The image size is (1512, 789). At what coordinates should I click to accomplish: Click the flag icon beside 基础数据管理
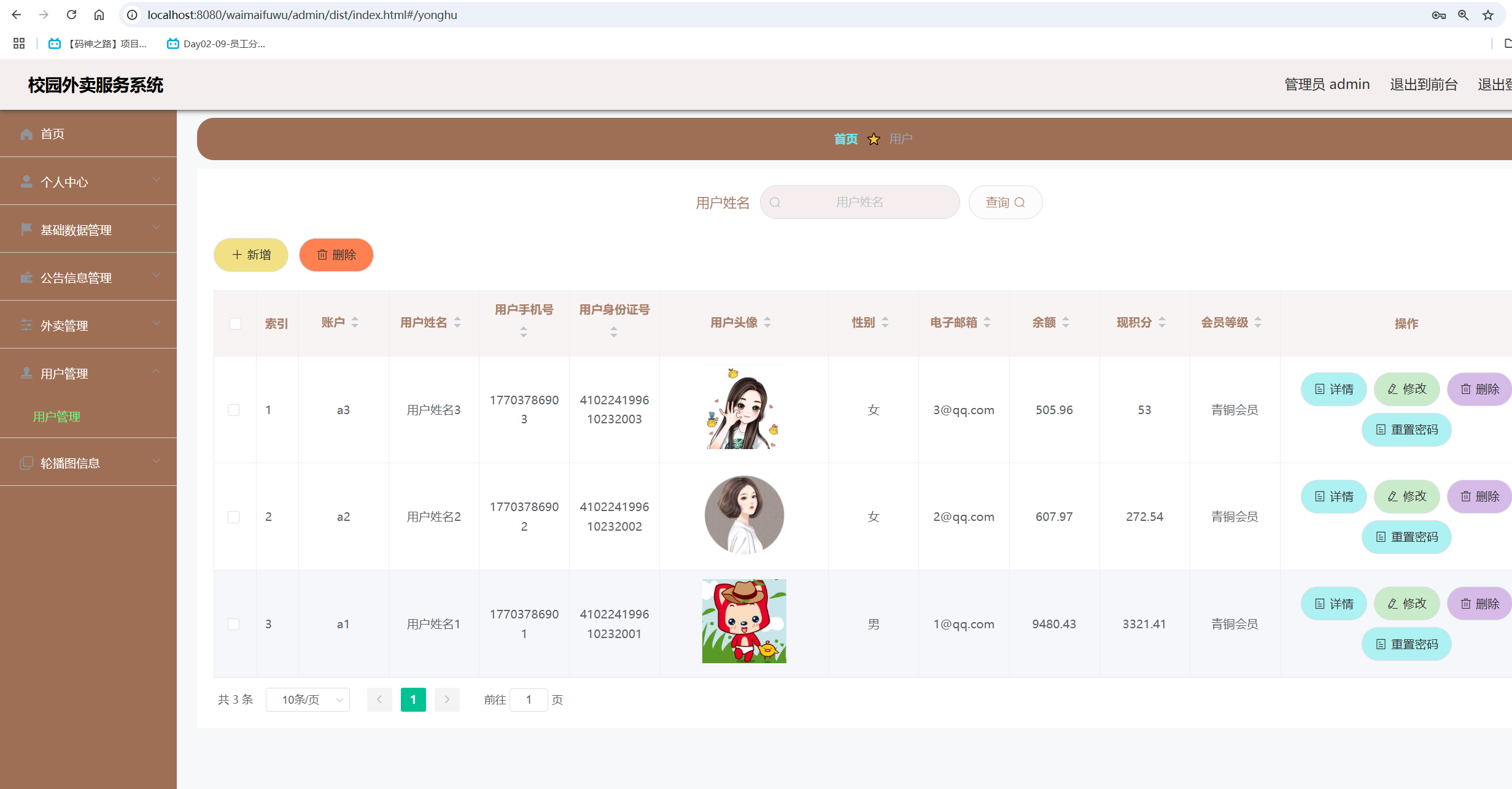coord(26,229)
